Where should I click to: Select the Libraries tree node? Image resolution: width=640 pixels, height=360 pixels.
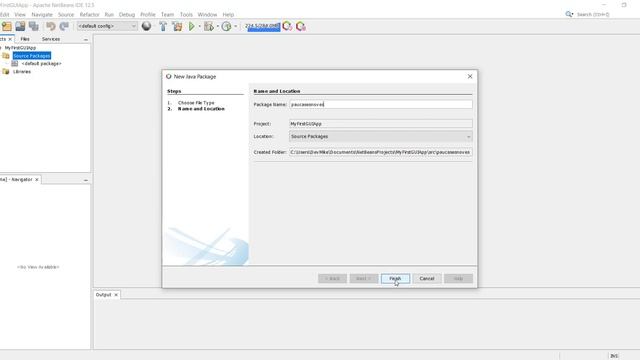coord(22,71)
